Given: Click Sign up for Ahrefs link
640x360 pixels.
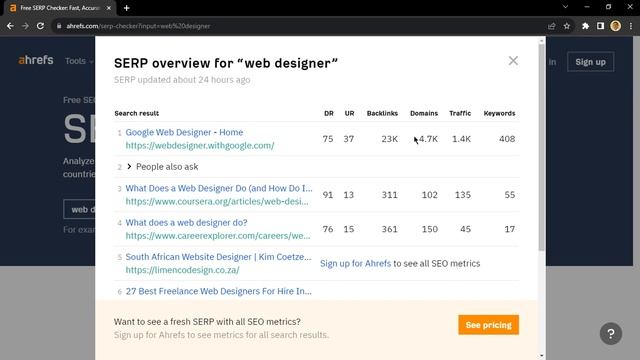Looking at the screenshot, I should point(356,263).
